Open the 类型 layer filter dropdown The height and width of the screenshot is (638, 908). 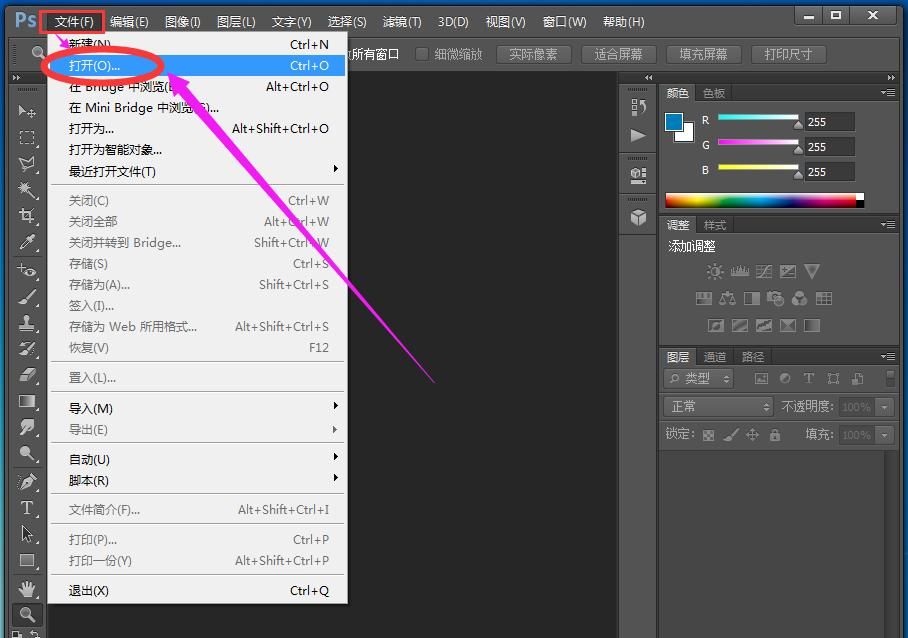click(698, 379)
